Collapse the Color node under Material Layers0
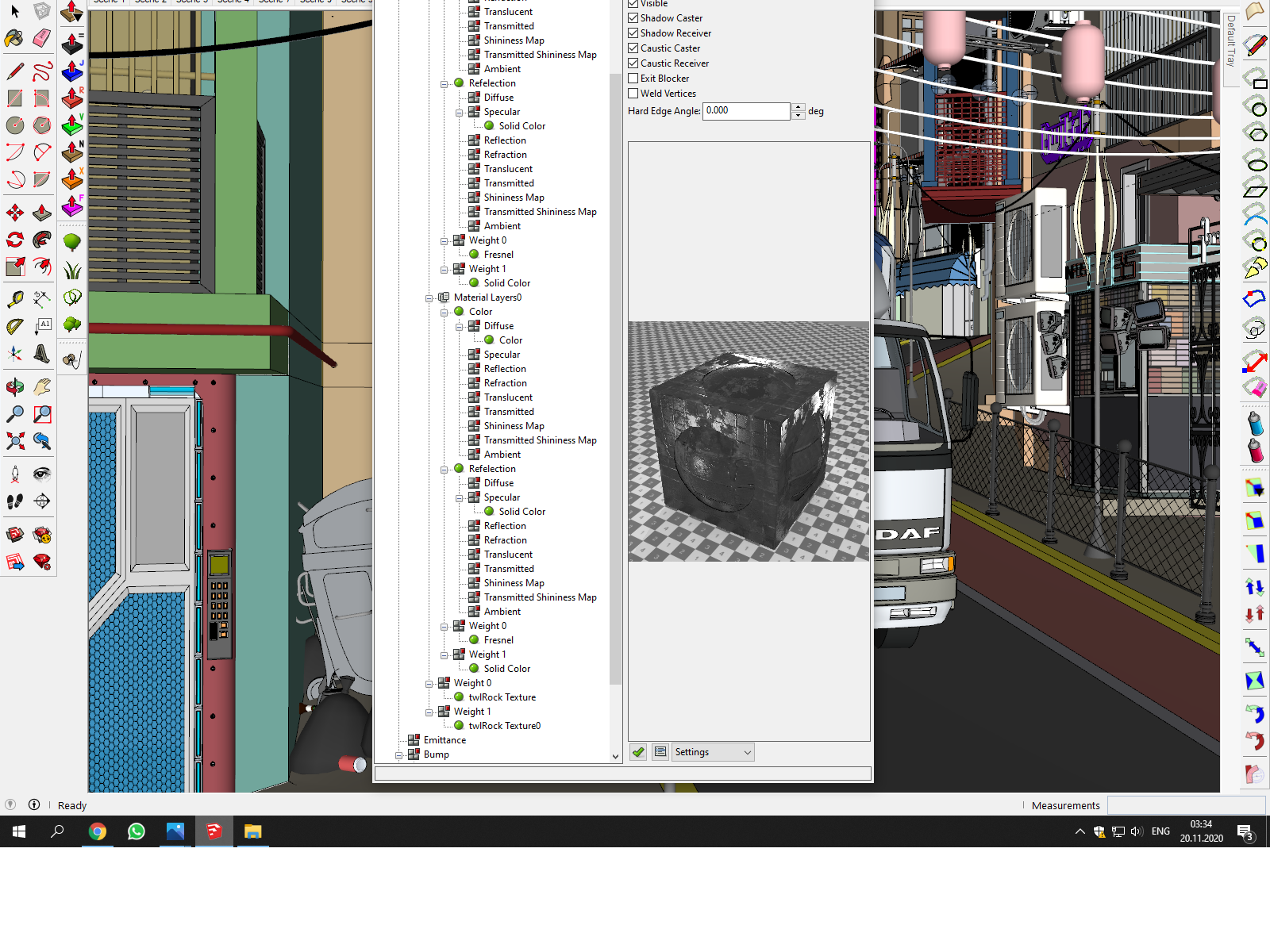The image size is (1270, 952). (x=444, y=313)
